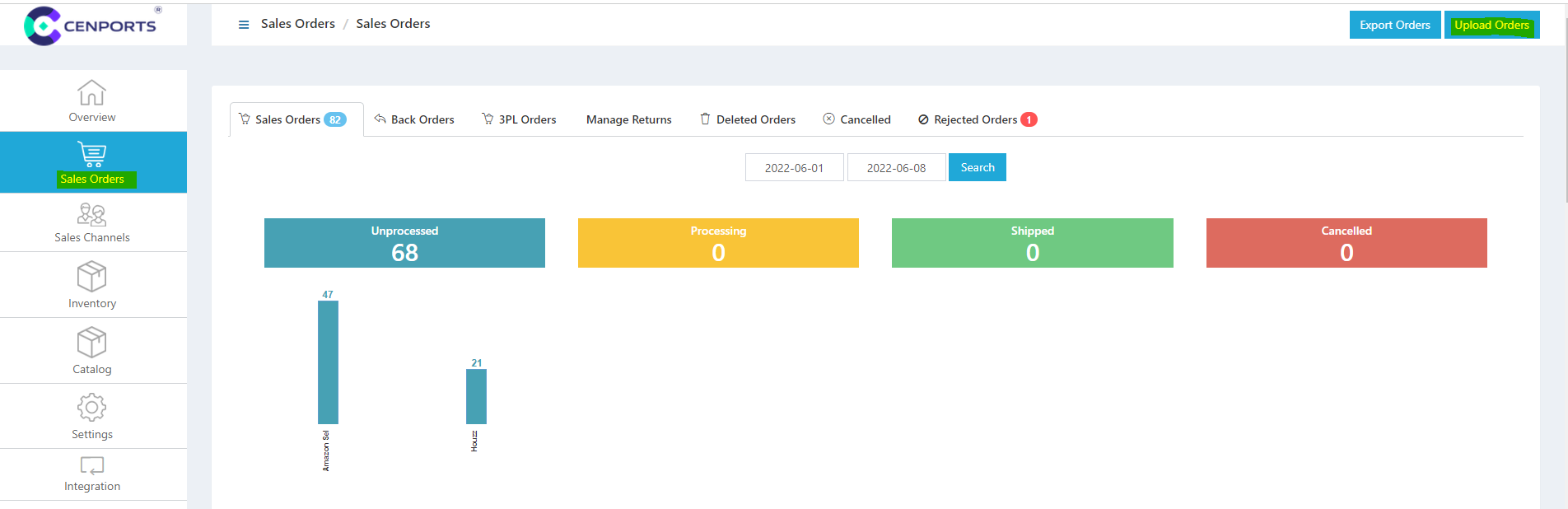Open the Overview house icon
The width and height of the screenshot is (1568, 509).
[91, 93]
